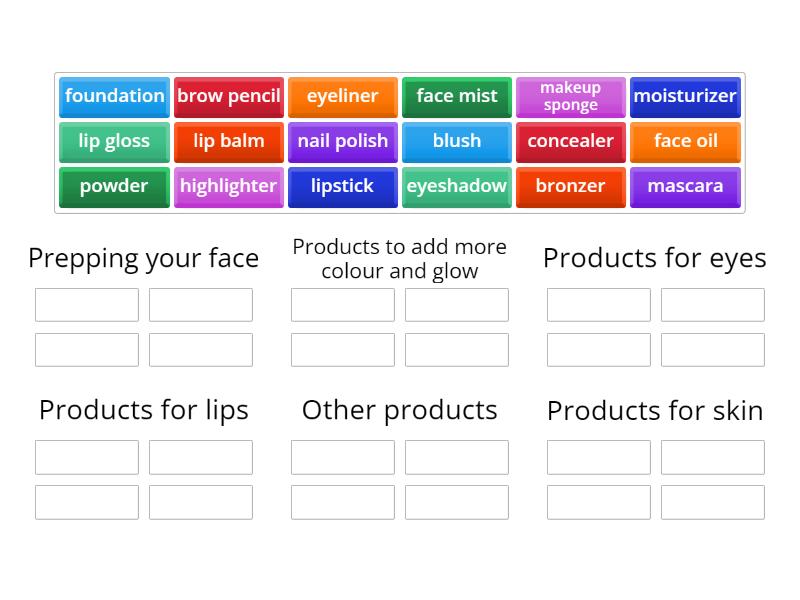Select the mascara tile

tap(685, 187)
